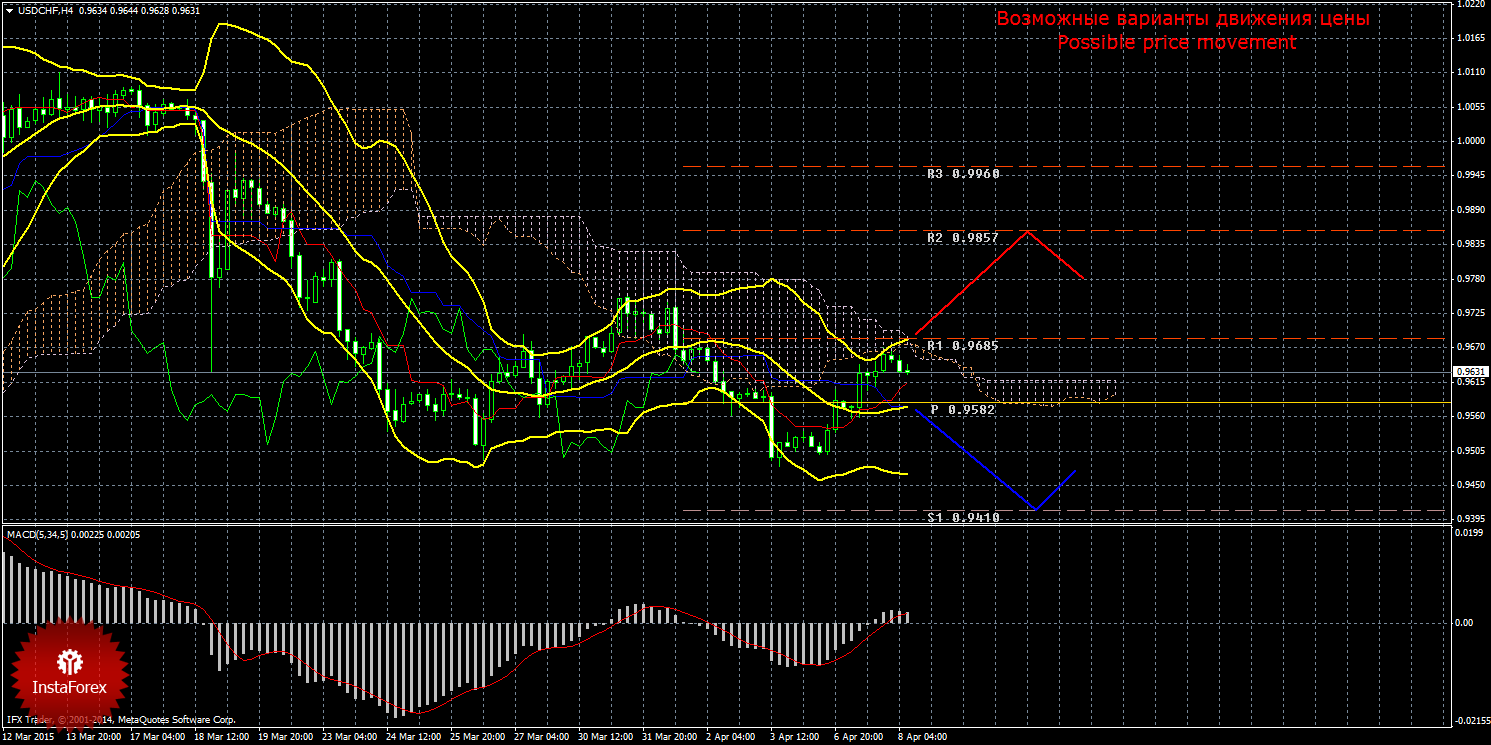Click the 1.0000 level on price scale
The height and width of the screenshot is (745, 1491).
1466,141
